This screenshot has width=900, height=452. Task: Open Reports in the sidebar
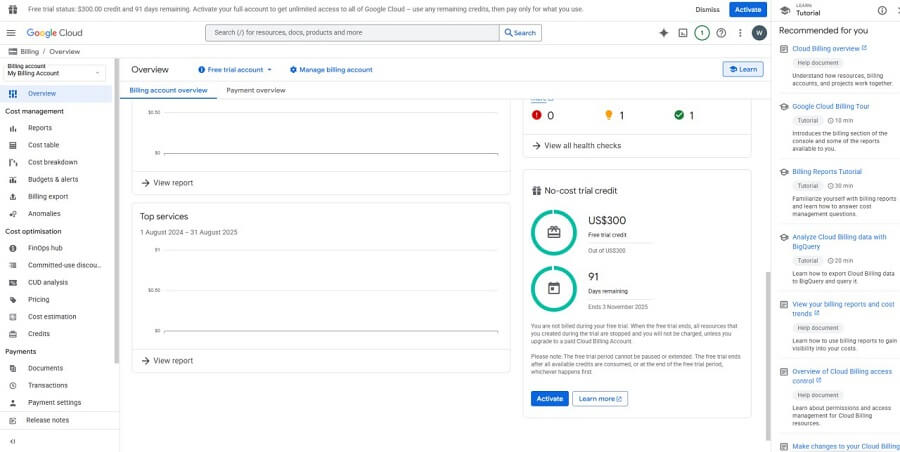coord(40,128)
